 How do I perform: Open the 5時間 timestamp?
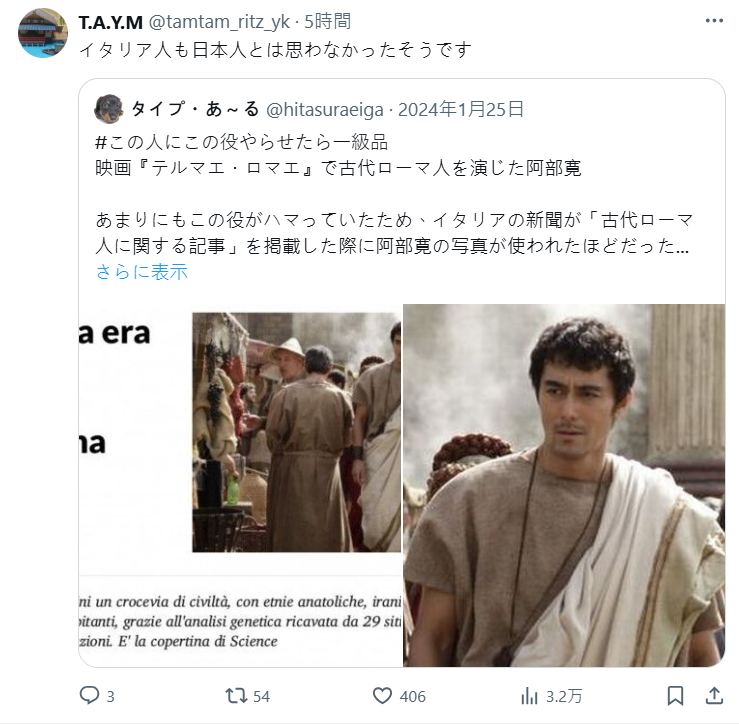328,22
